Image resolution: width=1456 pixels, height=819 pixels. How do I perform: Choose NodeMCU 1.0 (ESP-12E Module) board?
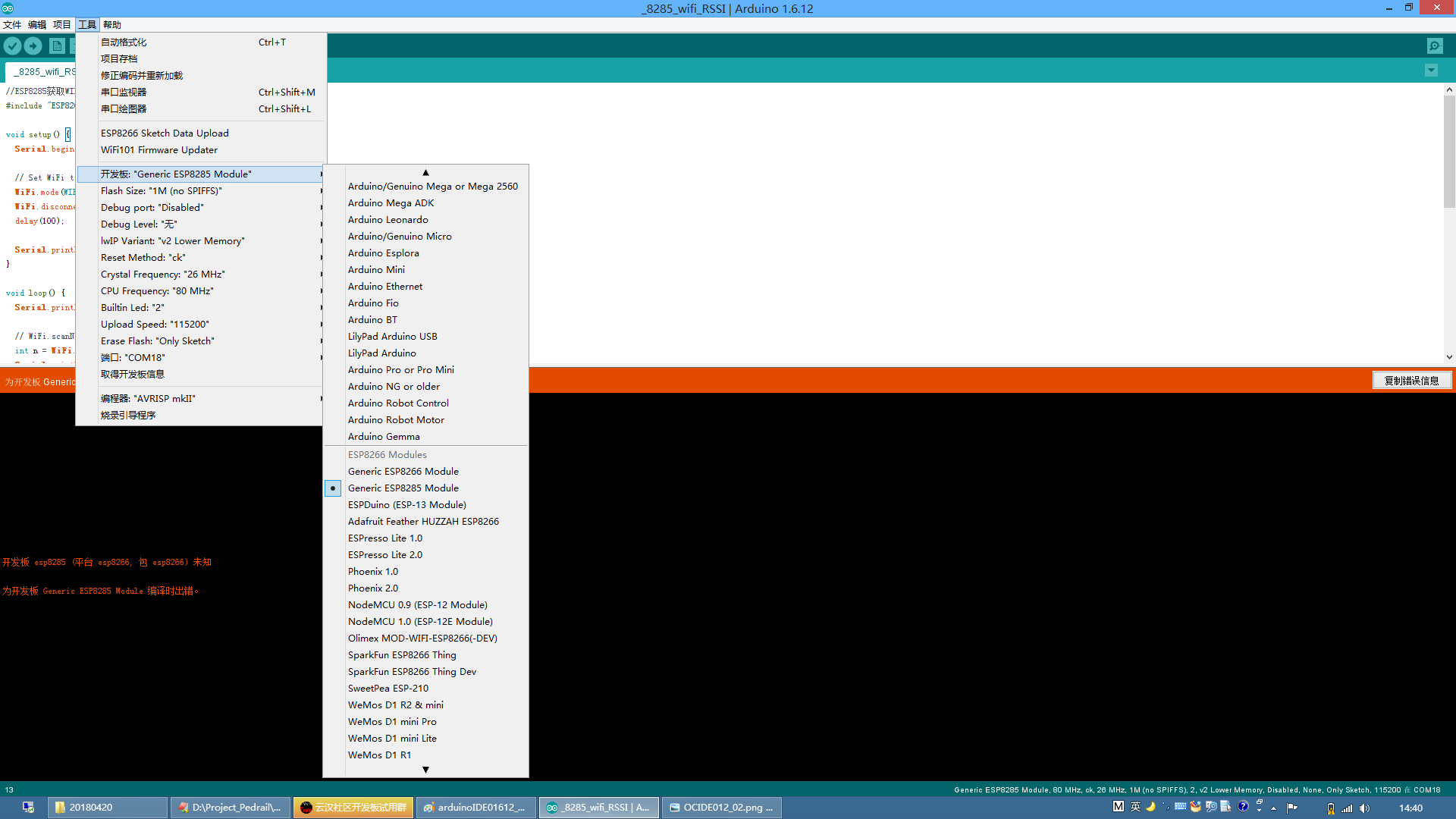(x=420, y=622)
